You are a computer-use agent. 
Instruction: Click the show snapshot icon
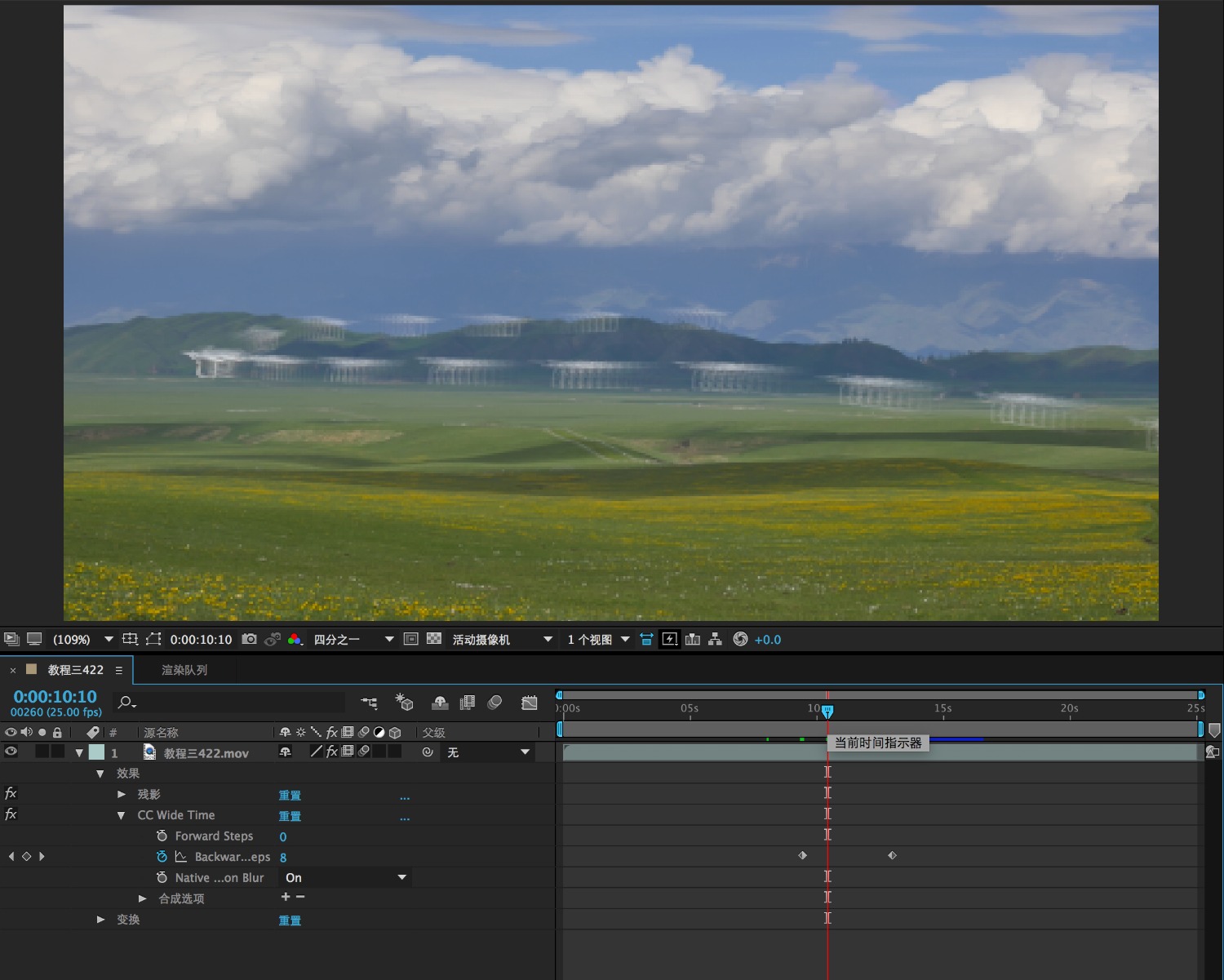point(273,639)
